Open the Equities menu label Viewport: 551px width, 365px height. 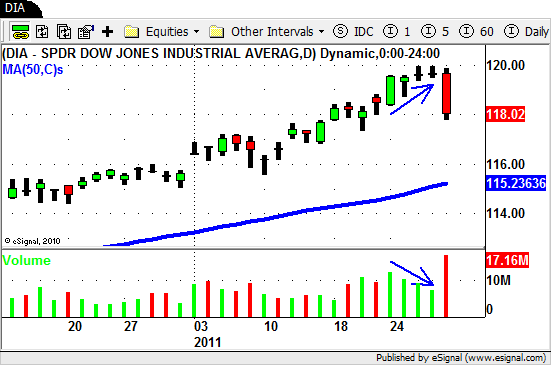click(x=167, y=32)
